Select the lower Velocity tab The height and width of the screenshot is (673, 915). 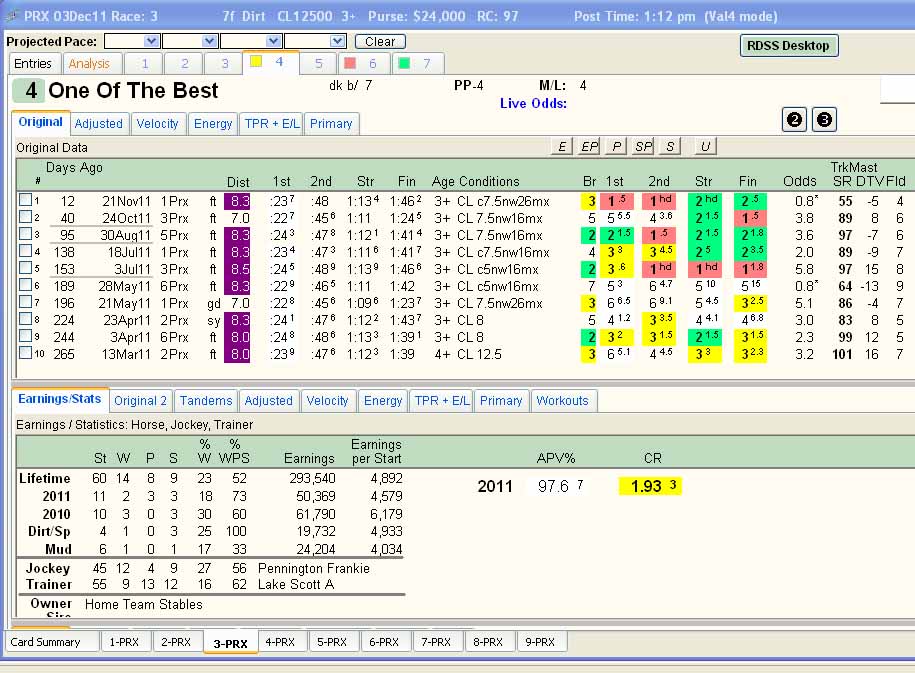coord(327,401)
